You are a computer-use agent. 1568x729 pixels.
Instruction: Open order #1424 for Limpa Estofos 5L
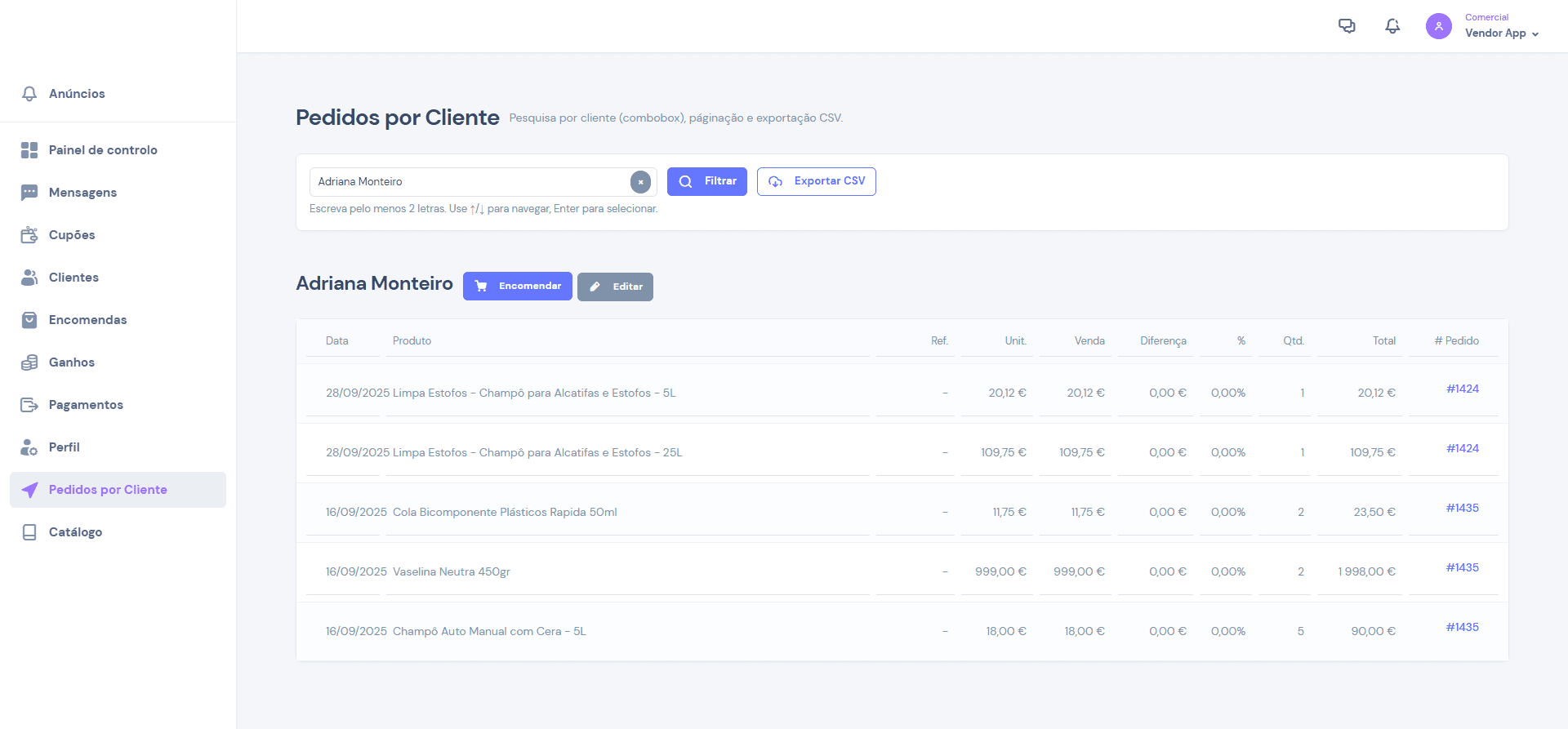click(1462, 389)
